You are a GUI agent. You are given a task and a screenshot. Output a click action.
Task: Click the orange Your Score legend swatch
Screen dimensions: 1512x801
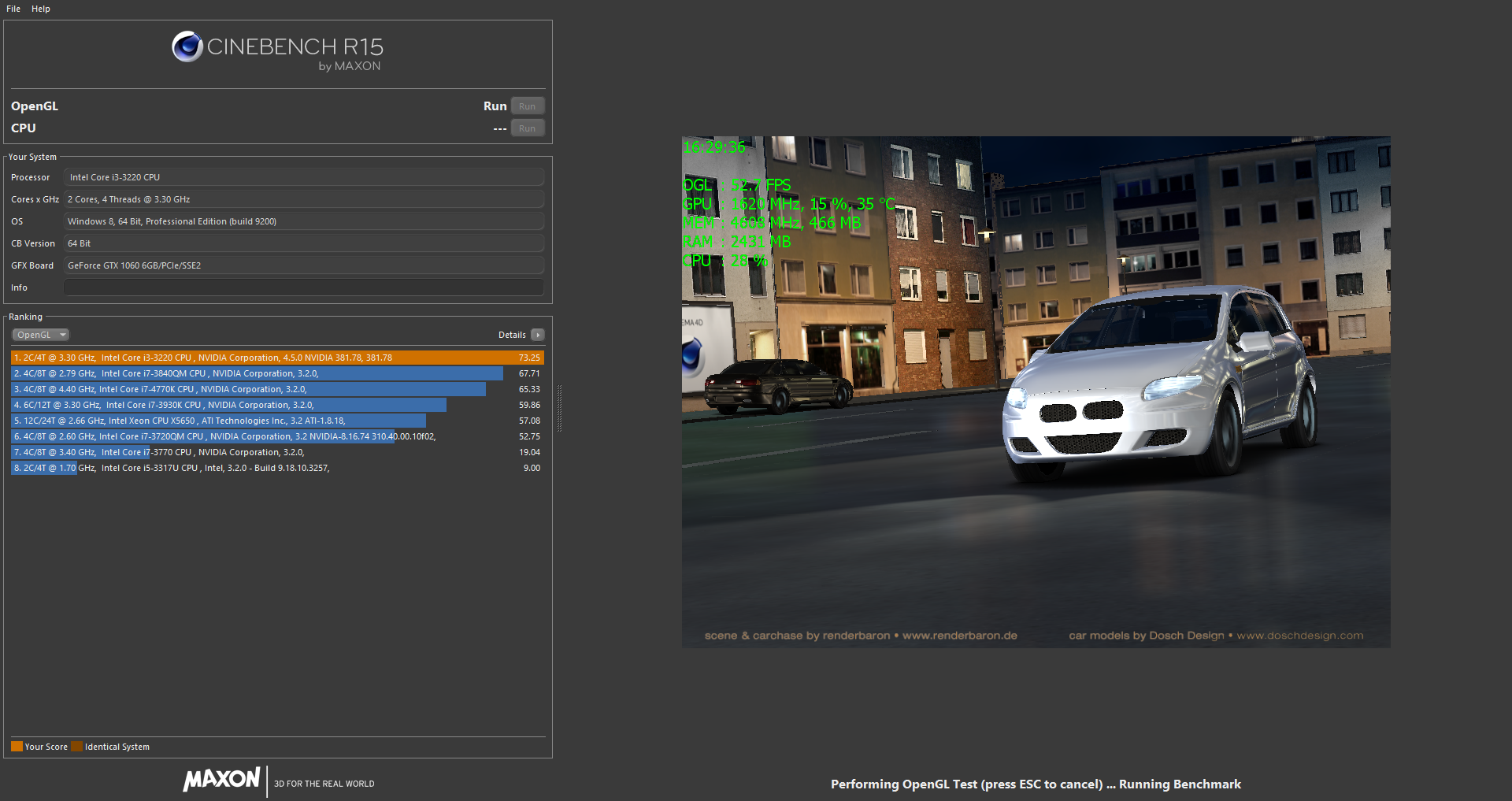tap(17, 747)
